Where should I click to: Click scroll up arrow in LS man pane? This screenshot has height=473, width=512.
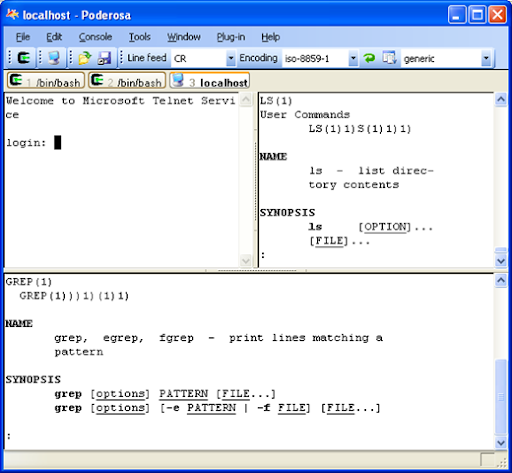[501, 99]
